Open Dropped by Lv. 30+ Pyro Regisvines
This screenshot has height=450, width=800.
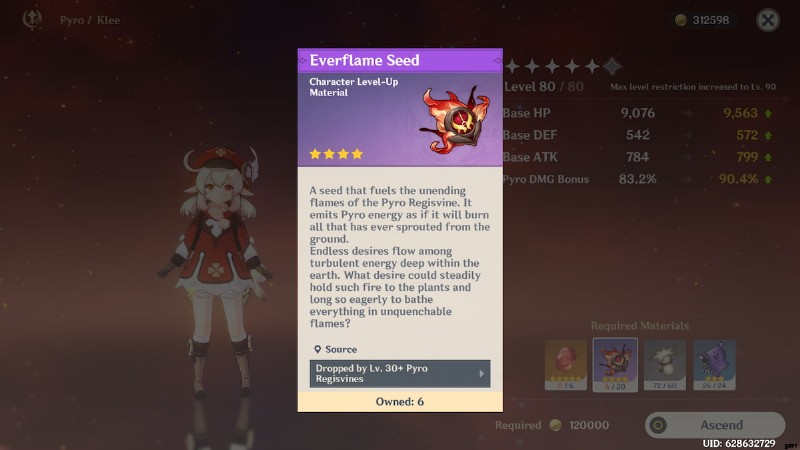(x=399, y=373)
